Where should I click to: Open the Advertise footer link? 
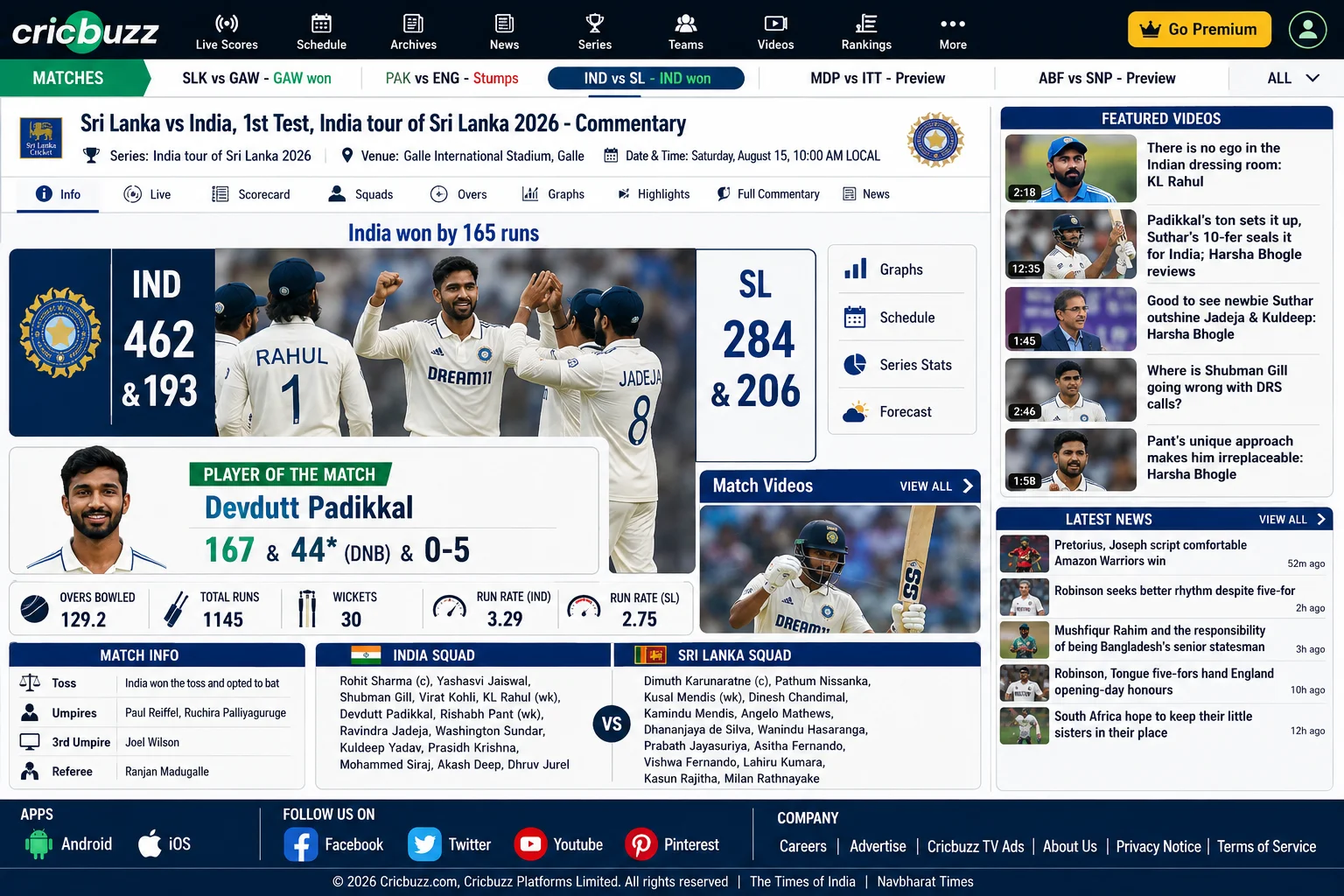(x=878, y=846)
